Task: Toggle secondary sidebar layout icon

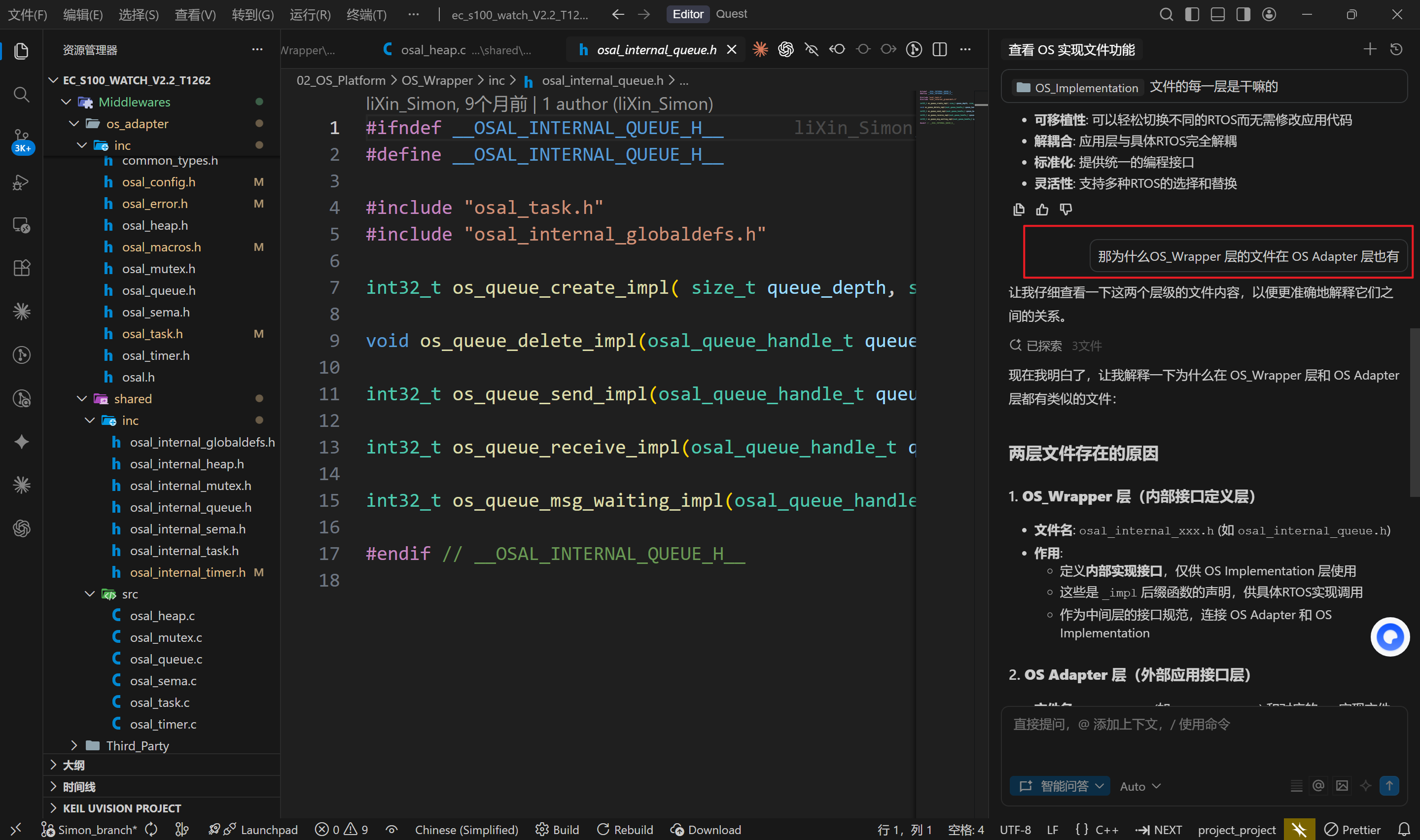Action: click(1243, 14)
